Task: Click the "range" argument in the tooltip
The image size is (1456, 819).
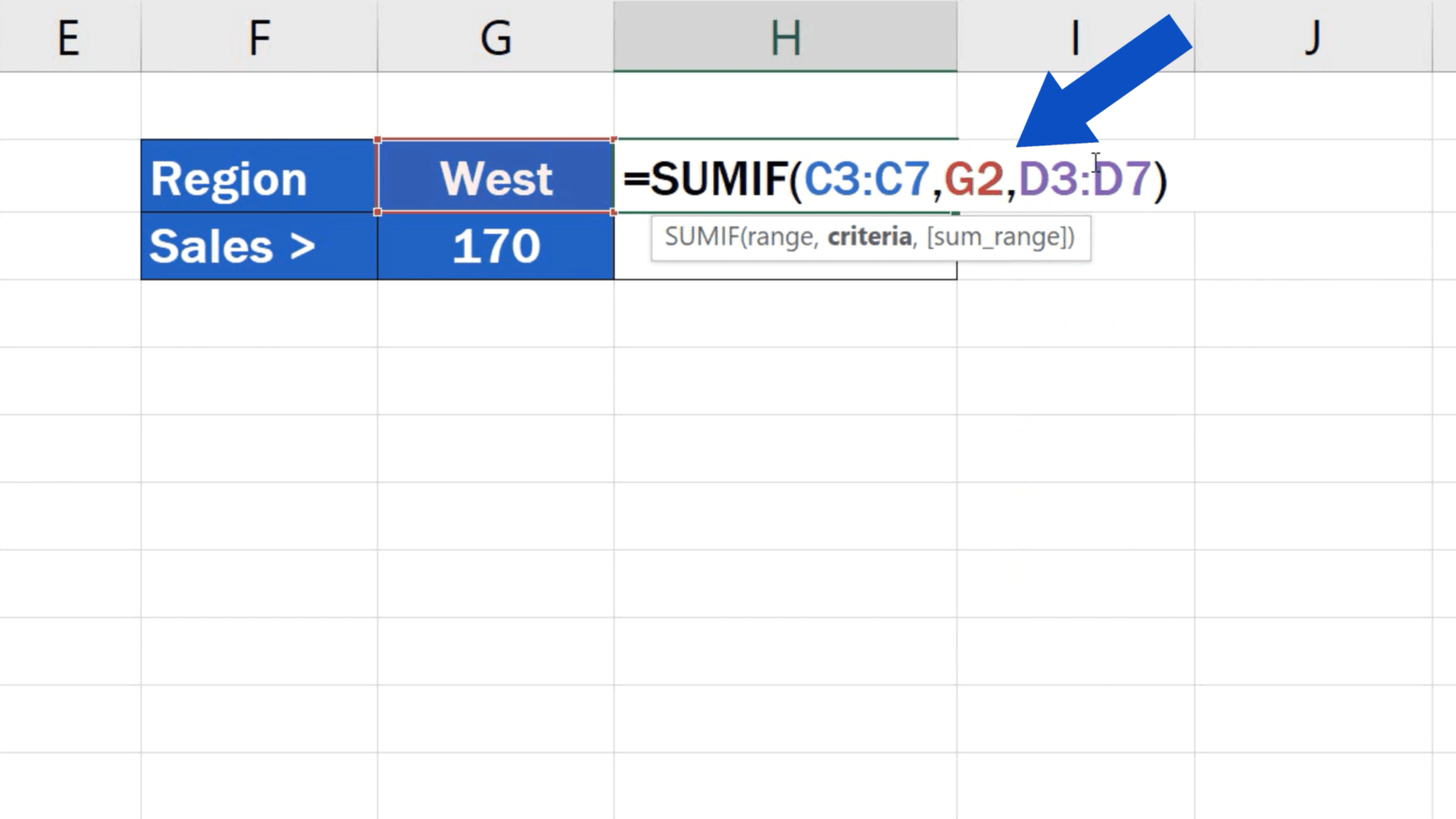Action: coord(785,238)
